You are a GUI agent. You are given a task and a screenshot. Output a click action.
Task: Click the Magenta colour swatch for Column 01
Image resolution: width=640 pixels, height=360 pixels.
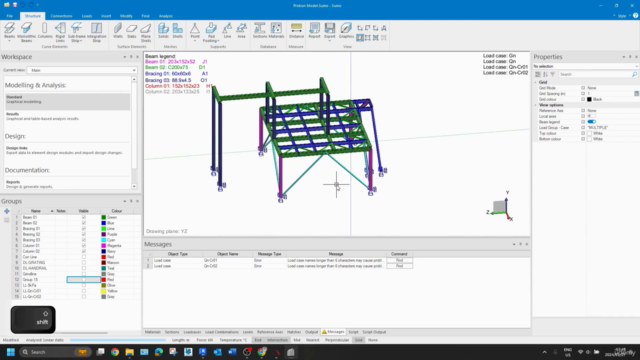tap(104, 246)
